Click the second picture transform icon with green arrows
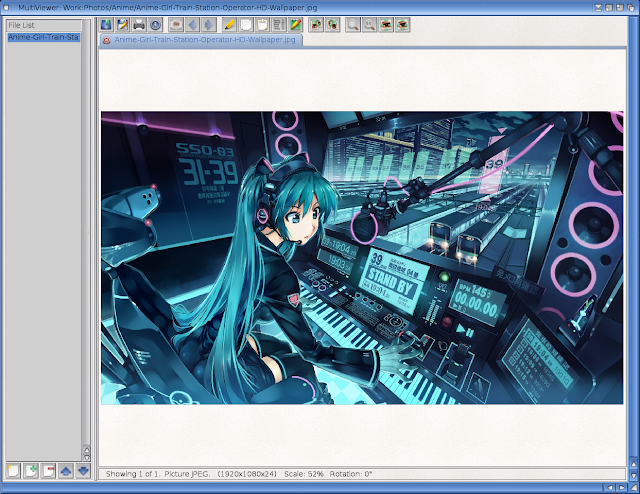Screen dimensions: 640x494 coord(333,25)
